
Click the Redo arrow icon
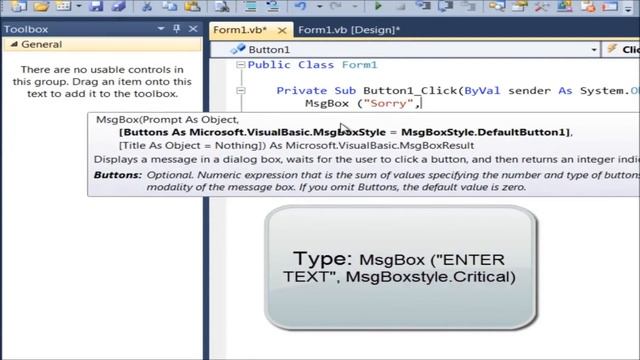336,6
